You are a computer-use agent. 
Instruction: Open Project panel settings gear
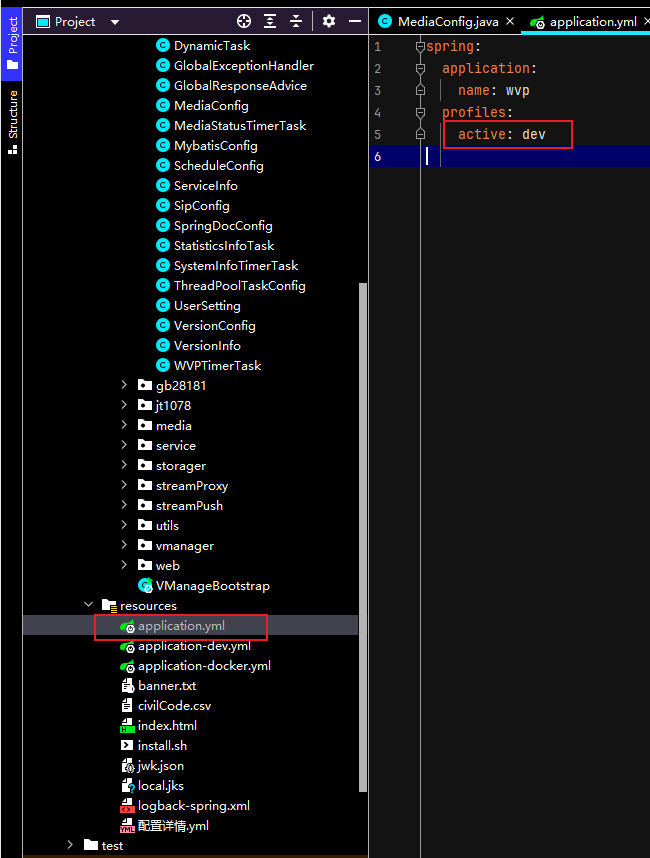pos(329,21)
